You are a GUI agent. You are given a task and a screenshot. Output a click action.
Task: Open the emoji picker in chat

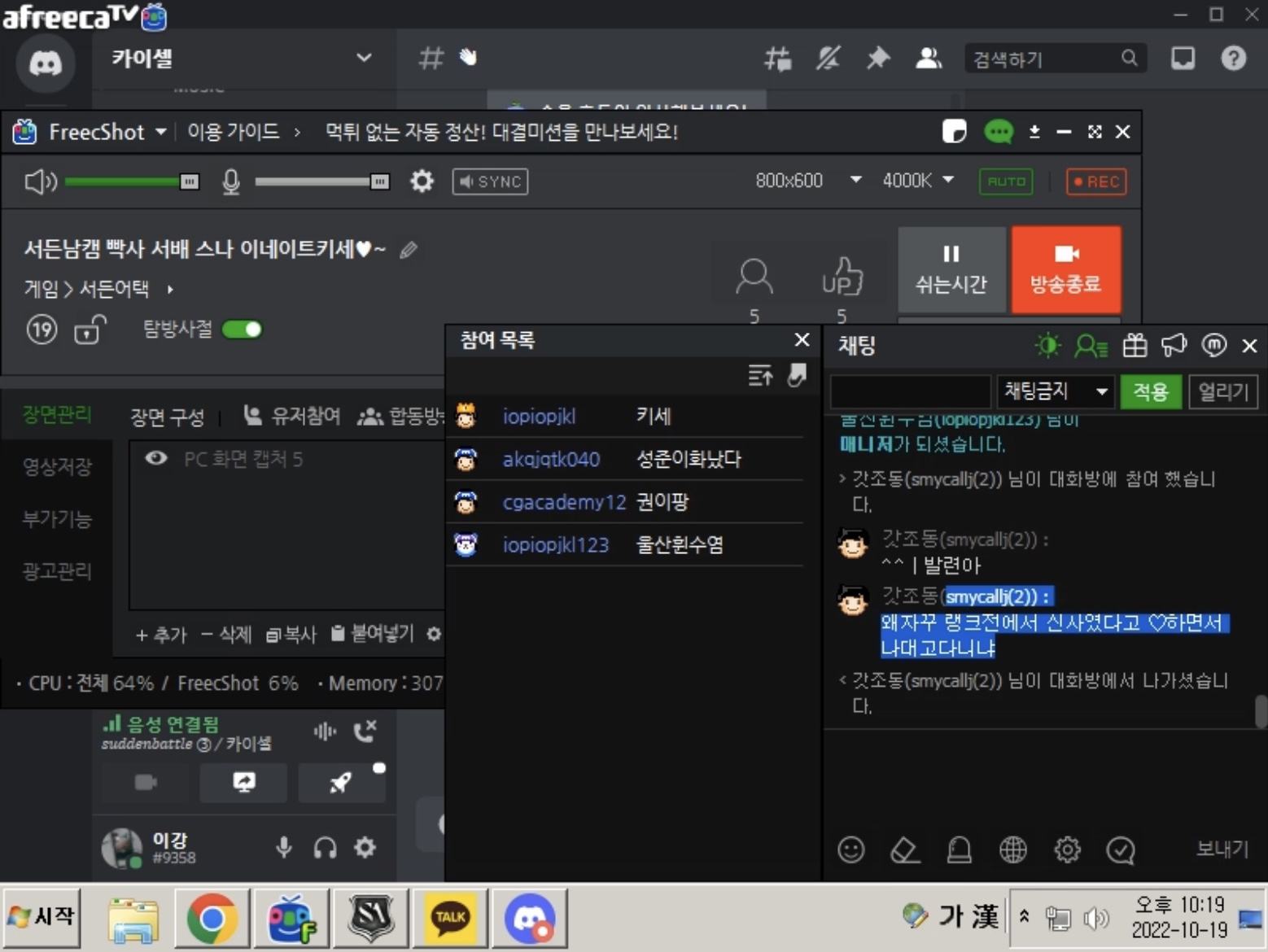(x=850, y=849)
